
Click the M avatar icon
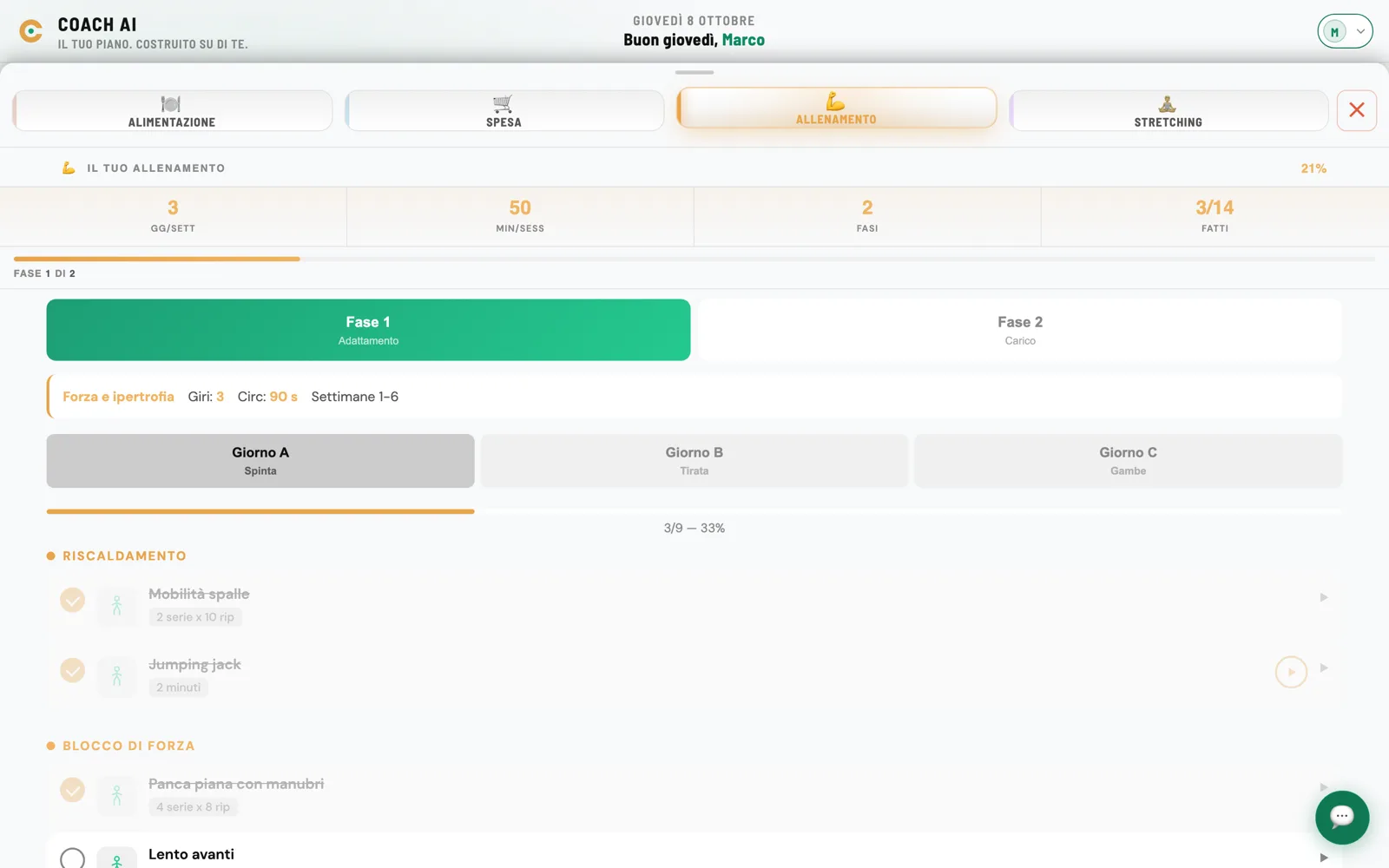tap(1334, 32)
